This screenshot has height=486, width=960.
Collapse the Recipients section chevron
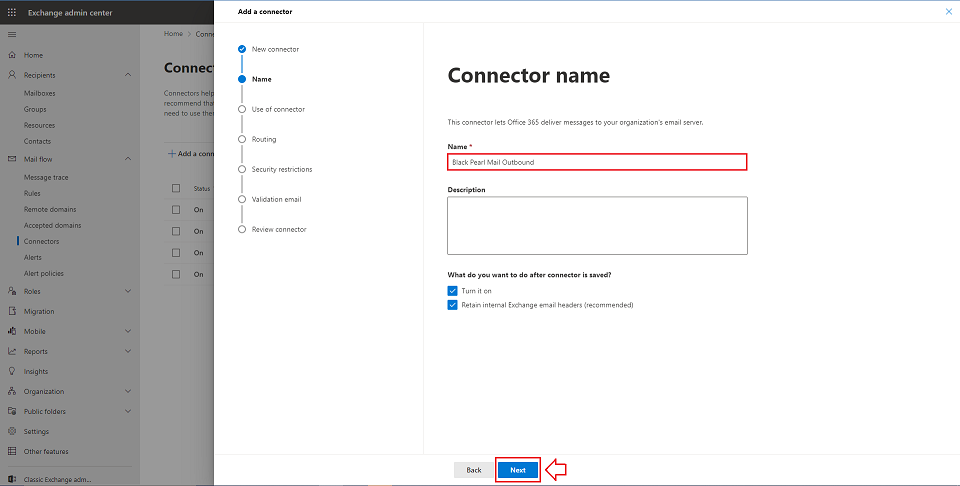pos(128,75)
